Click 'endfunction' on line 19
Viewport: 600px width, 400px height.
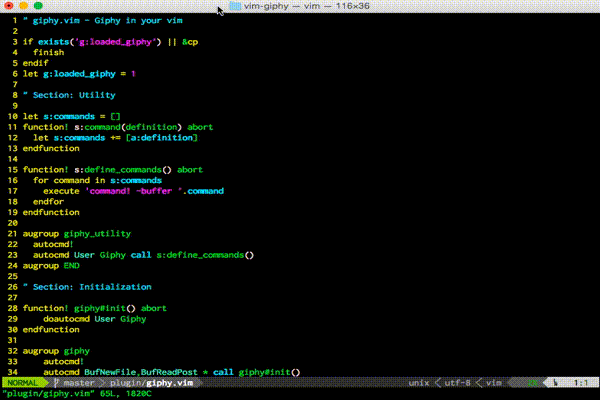point(51,212)
